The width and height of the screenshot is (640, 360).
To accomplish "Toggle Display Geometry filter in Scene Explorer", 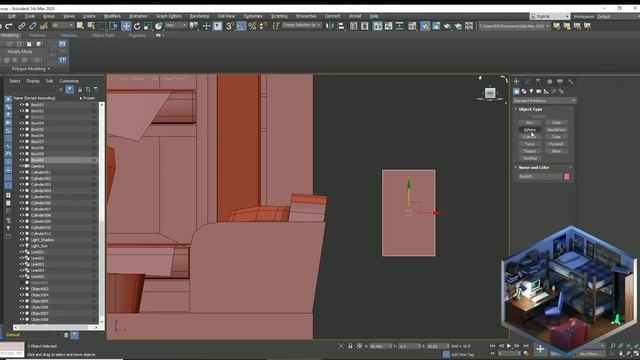I will pos(8,99).
